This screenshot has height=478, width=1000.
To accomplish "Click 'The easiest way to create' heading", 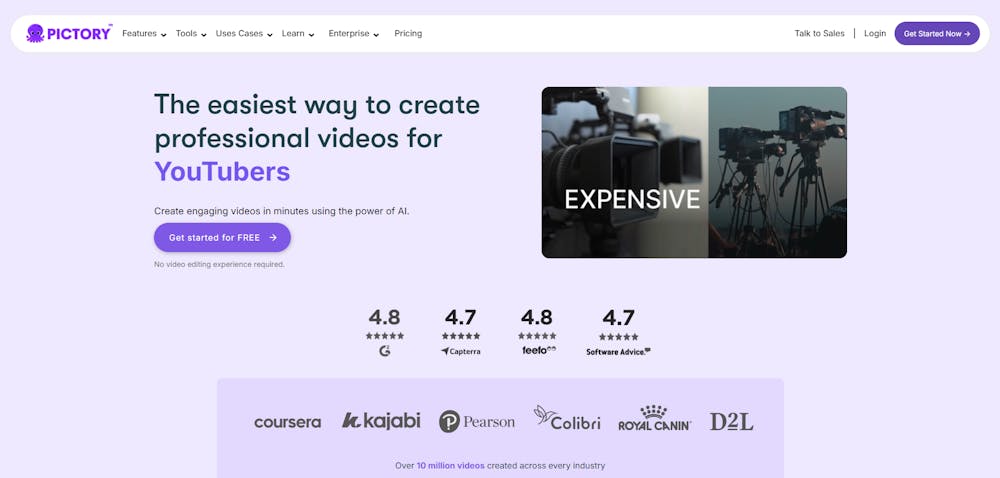I will point(317,105).
